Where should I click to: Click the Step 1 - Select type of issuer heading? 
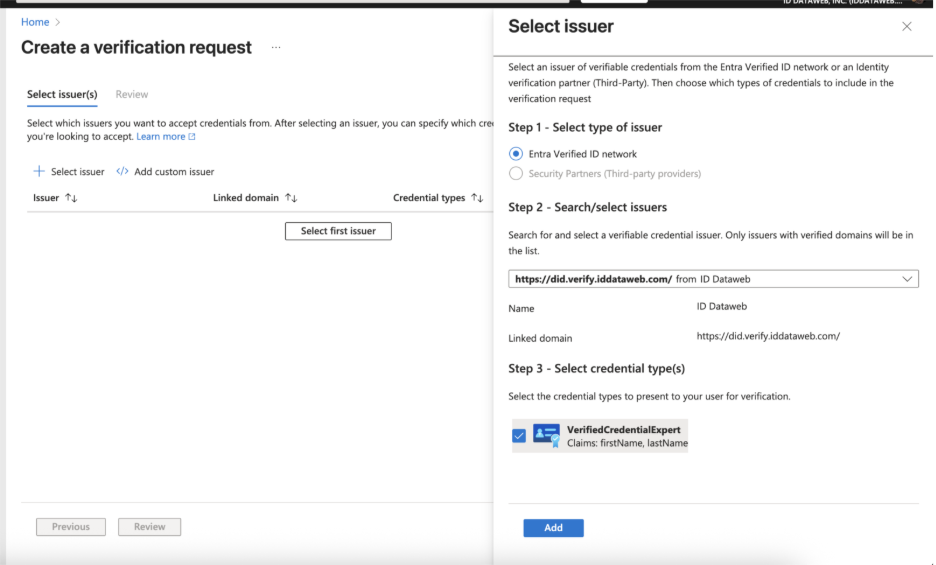[585, 127]
